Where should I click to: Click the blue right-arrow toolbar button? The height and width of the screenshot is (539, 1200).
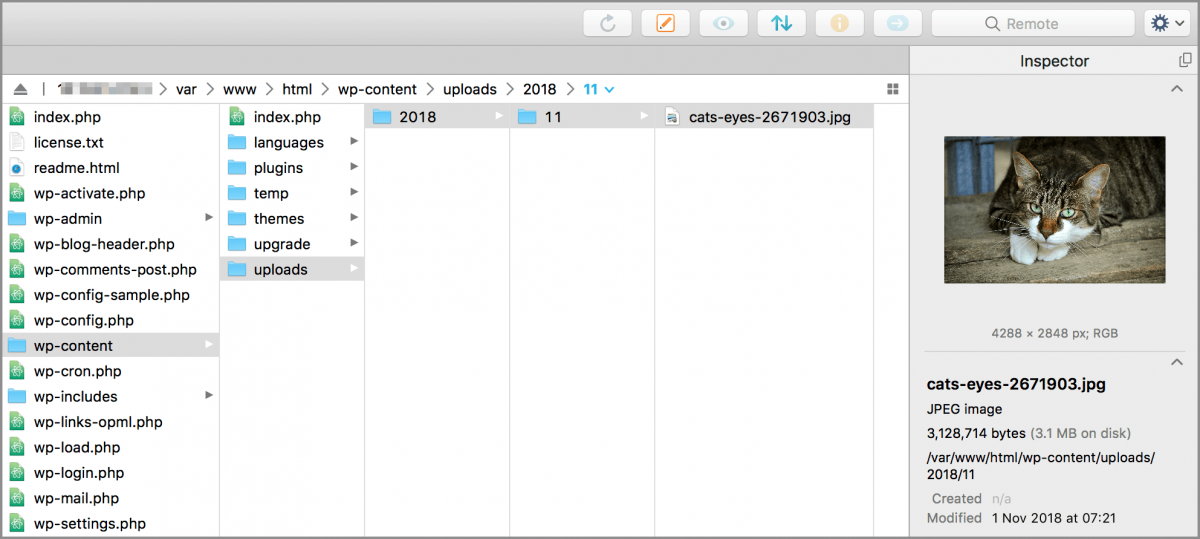click(897, 23)
